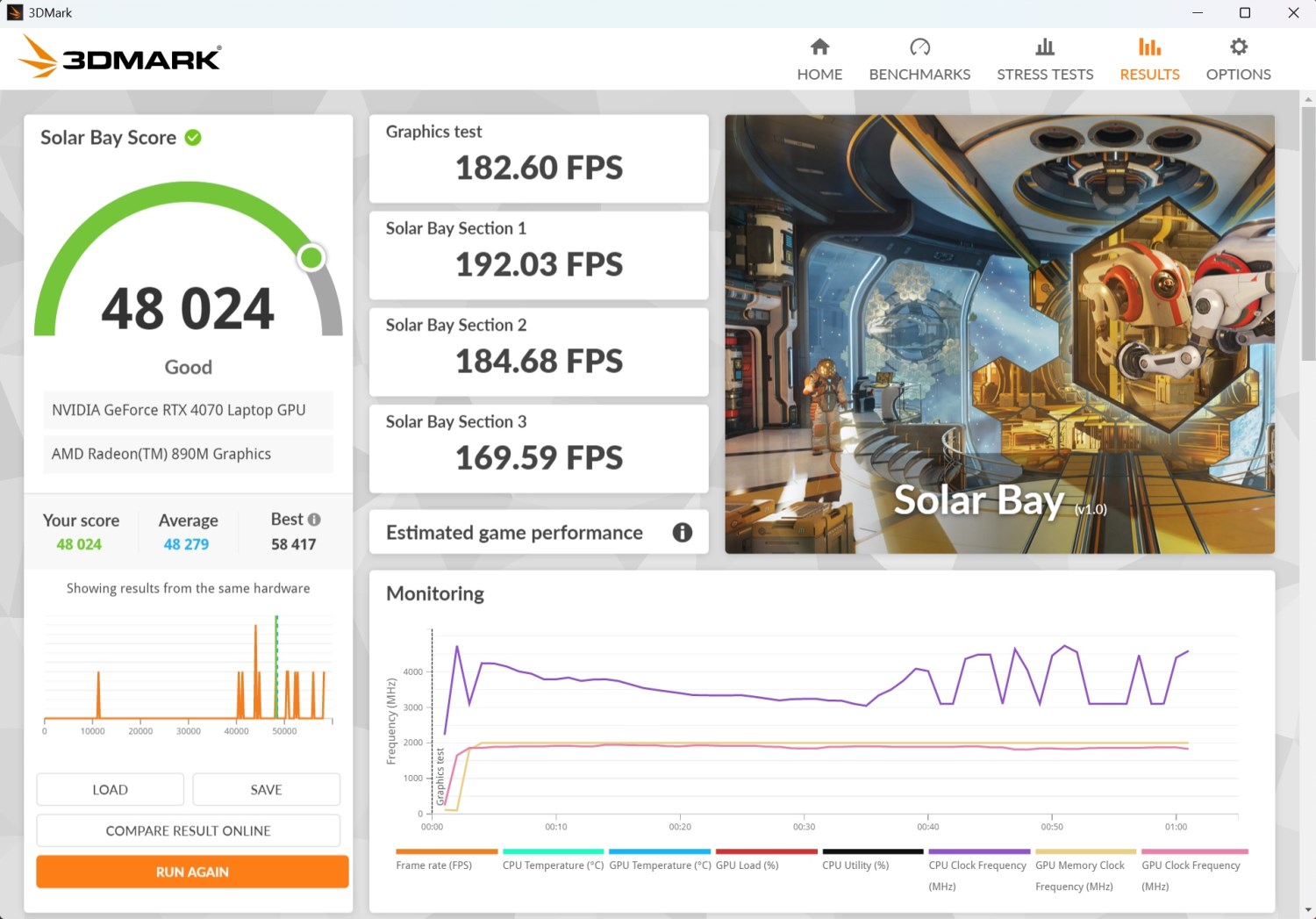This screenshot has width=1316, height=919.
Task: Toggle GPU Memory Clock Frequency legend series
Action: [1085, 871]
